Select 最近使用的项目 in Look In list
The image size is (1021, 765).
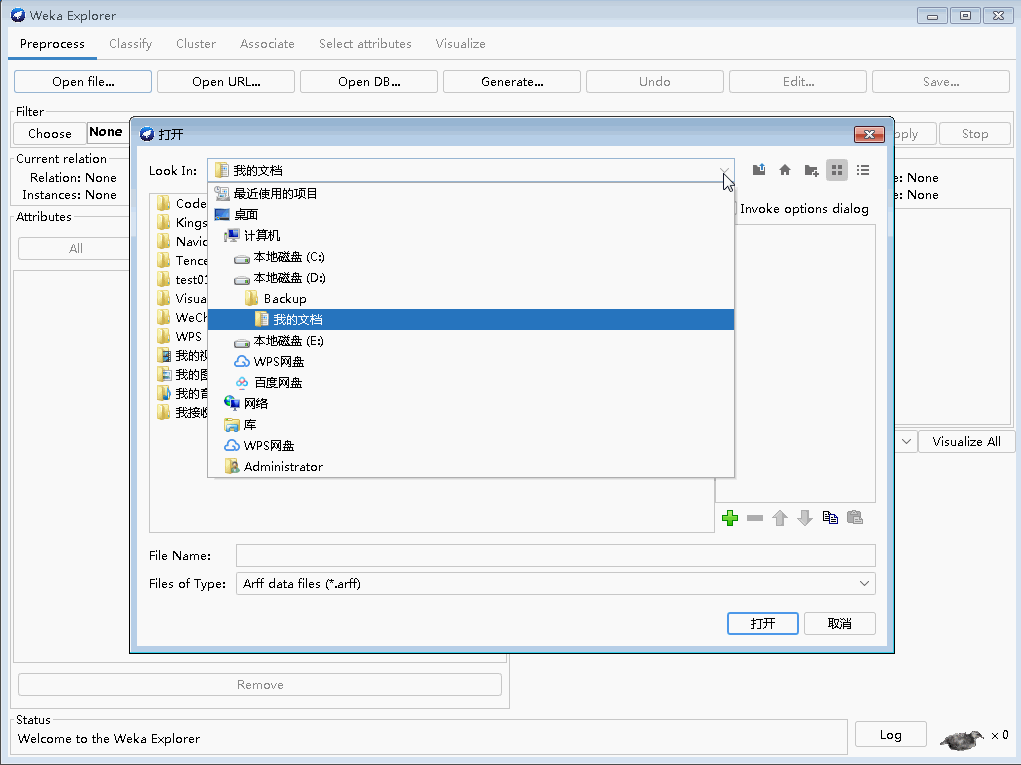tap(471, 193)
